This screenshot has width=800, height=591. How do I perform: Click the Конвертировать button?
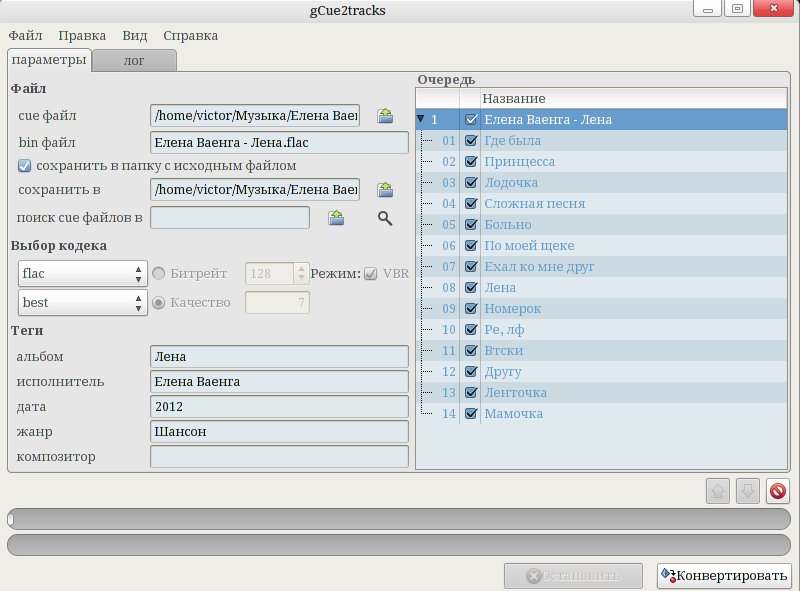pos(724,576)
